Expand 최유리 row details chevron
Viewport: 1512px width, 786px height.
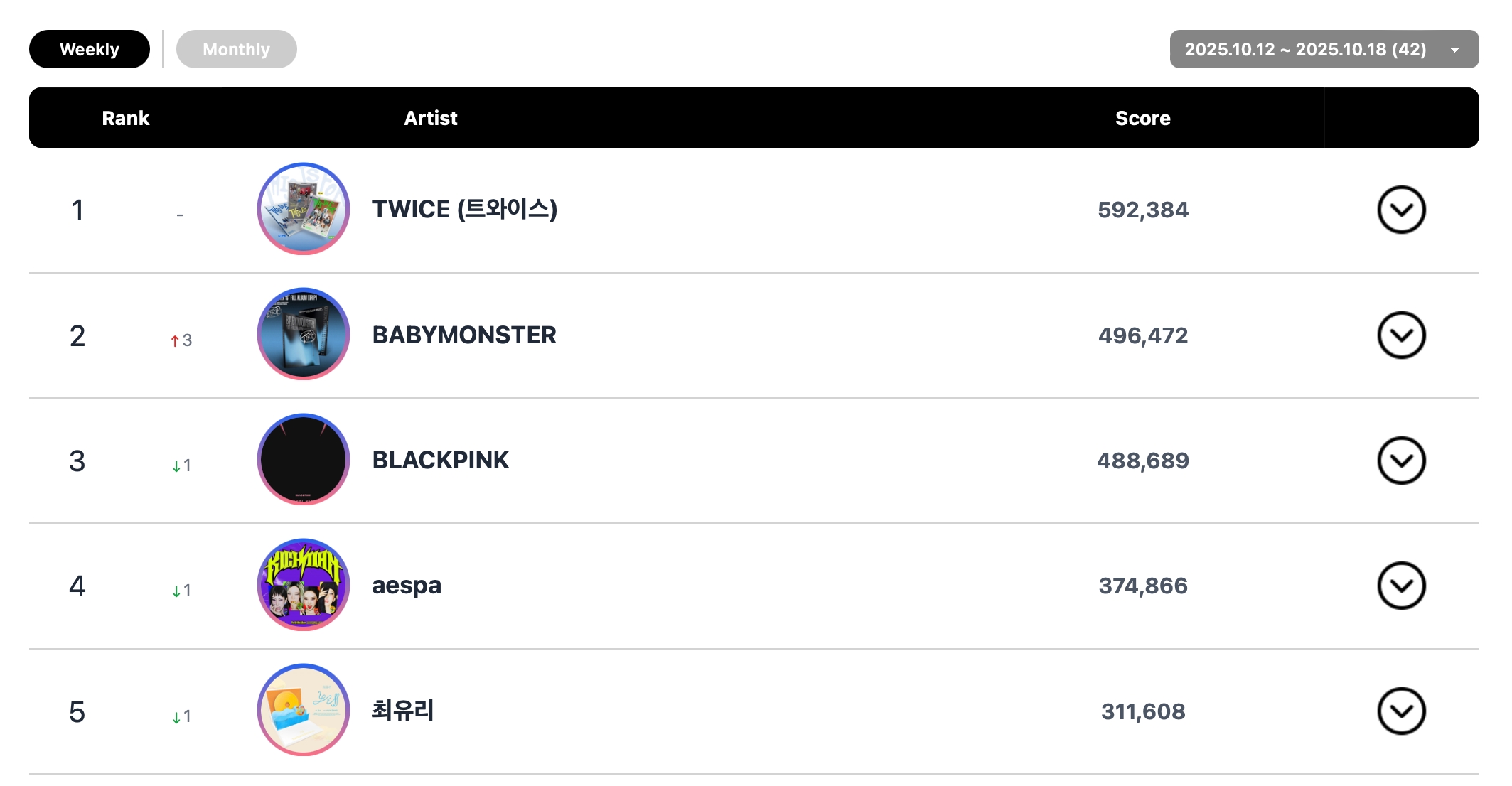click(1401, 711)
